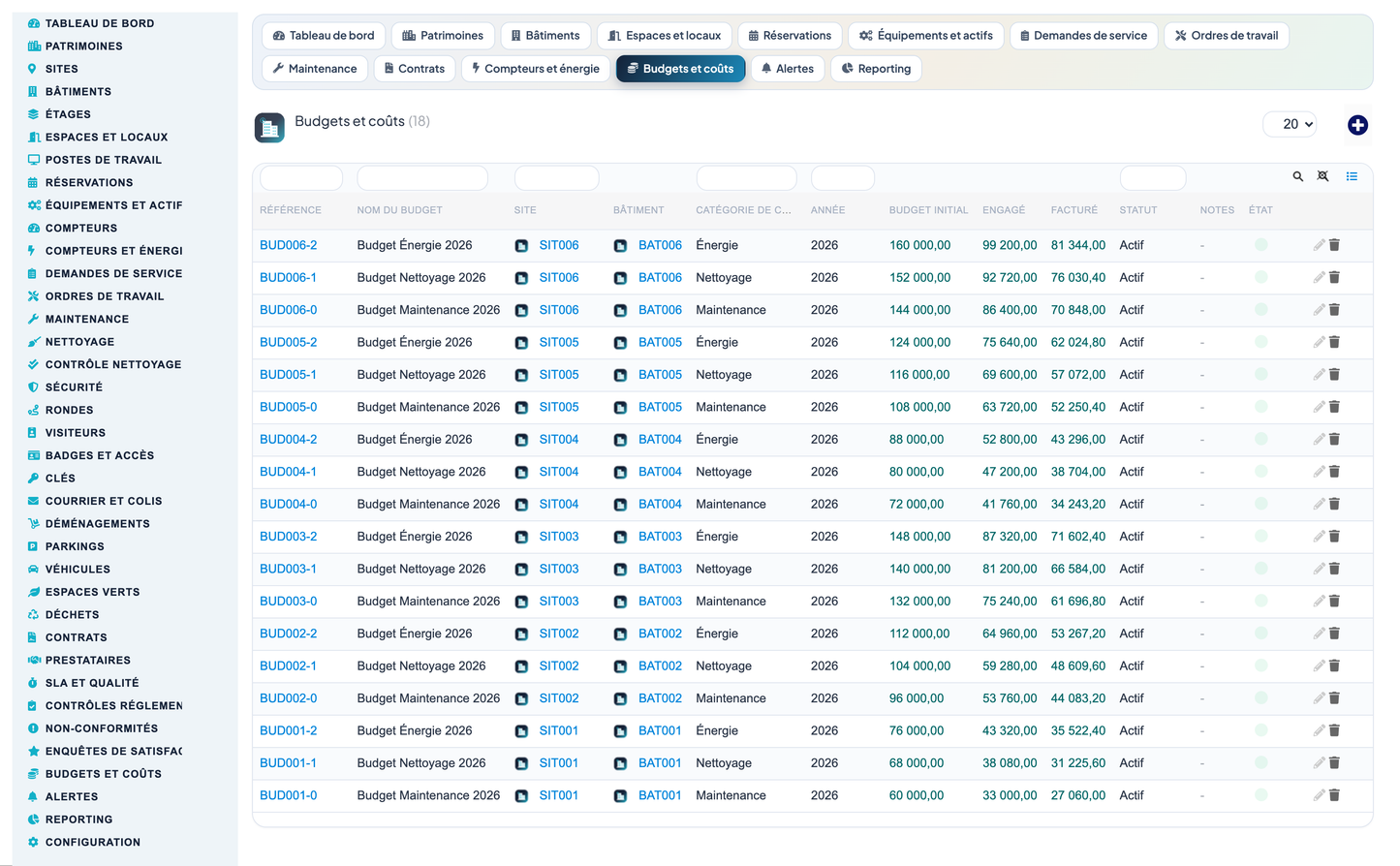Click the edit pencil for BUD006-2
Screen dimensions: 1400x866
(1319, 245)
